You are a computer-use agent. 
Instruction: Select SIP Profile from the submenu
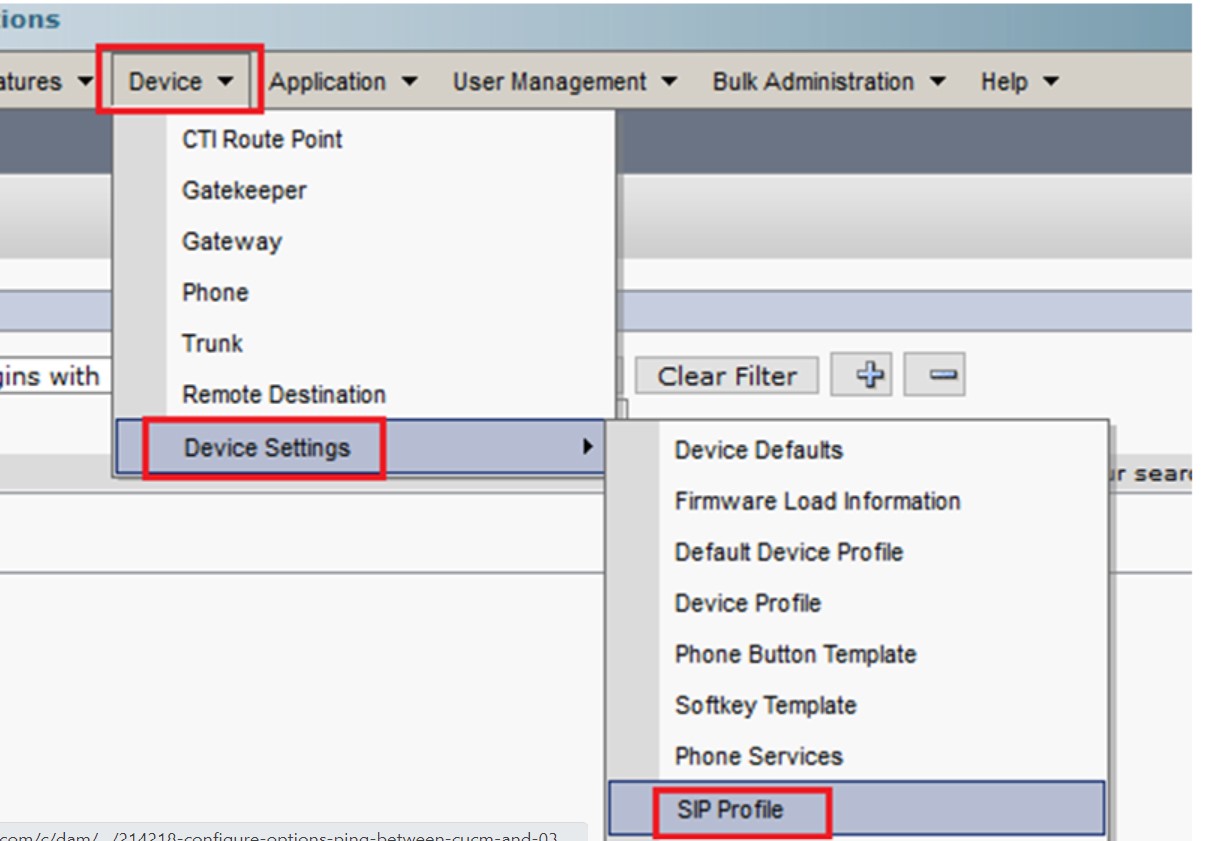730,809
